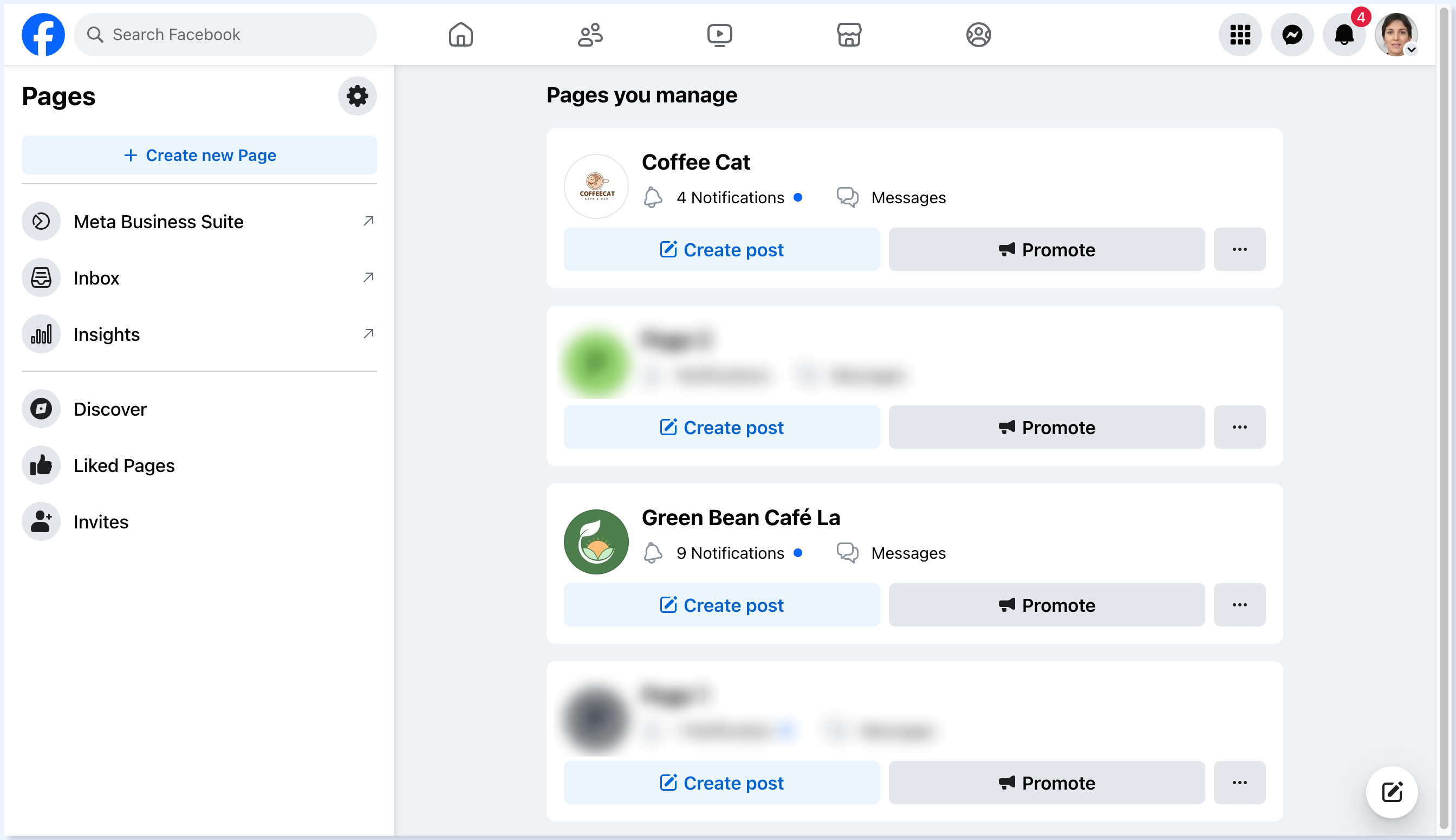Select Discover in the Pages sidebar
1456x840 pixels.
pyautogui.click(x=109, y=409)
